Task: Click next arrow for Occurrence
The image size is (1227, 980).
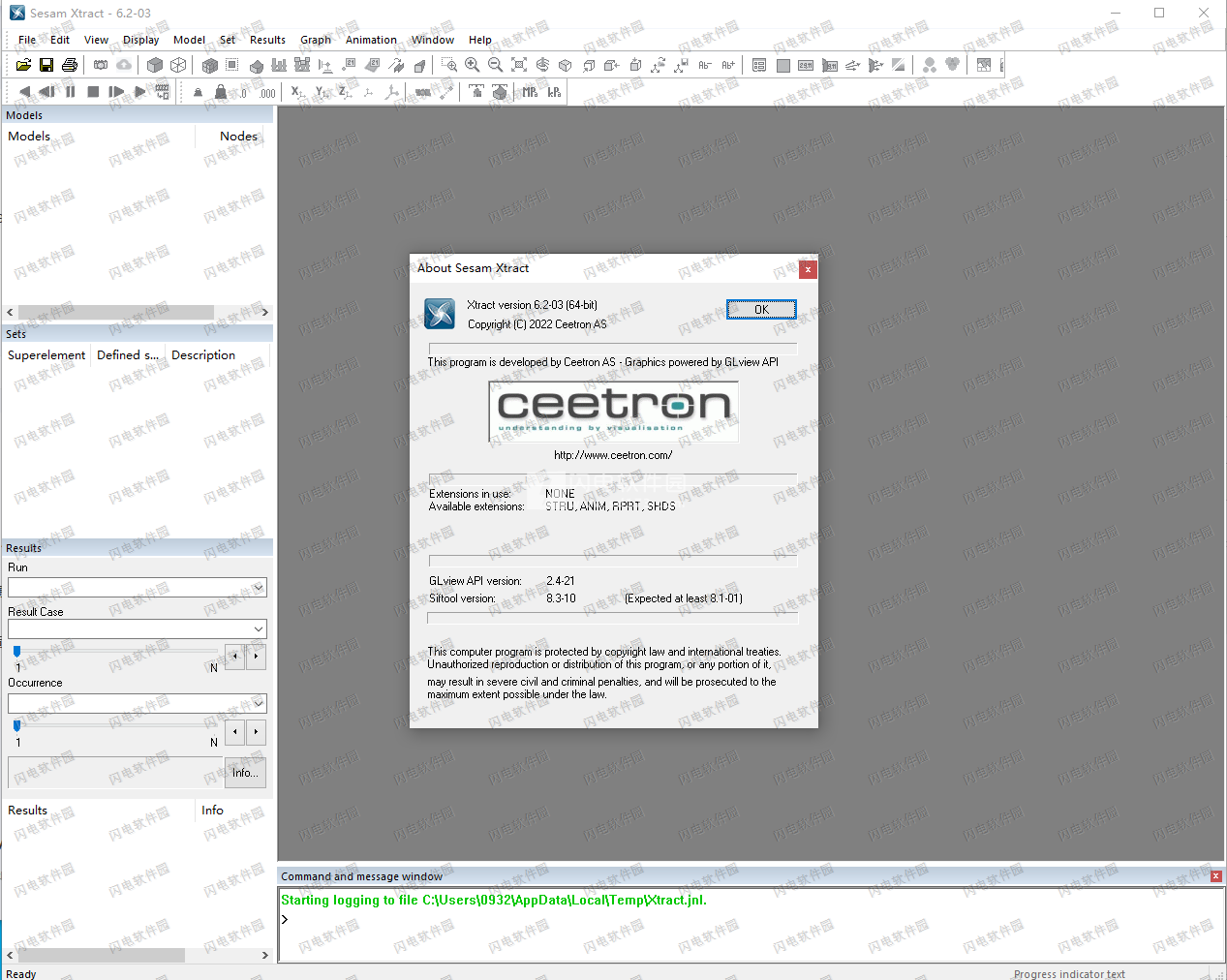Action: (256, 732)
